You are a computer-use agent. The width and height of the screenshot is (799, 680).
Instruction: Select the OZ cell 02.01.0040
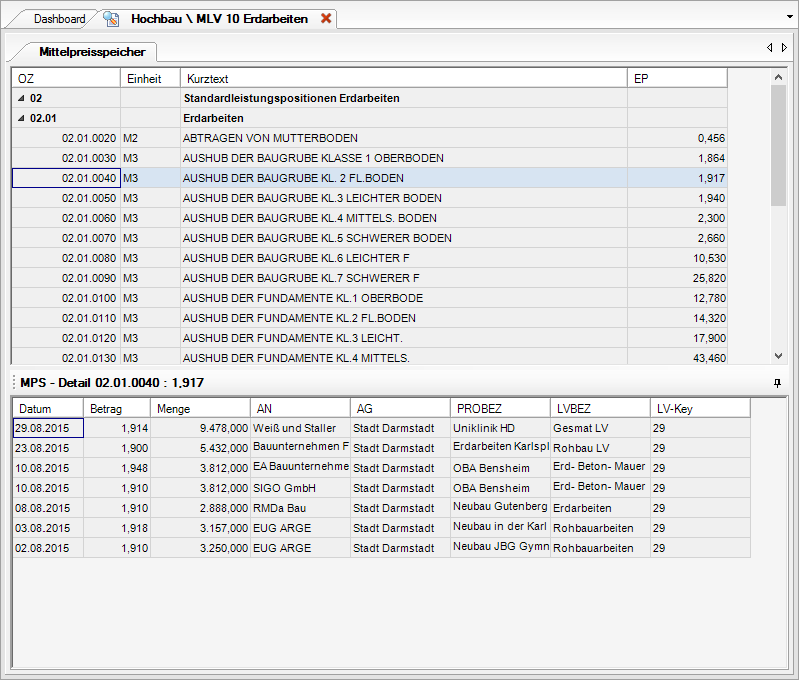coord(66,178)
